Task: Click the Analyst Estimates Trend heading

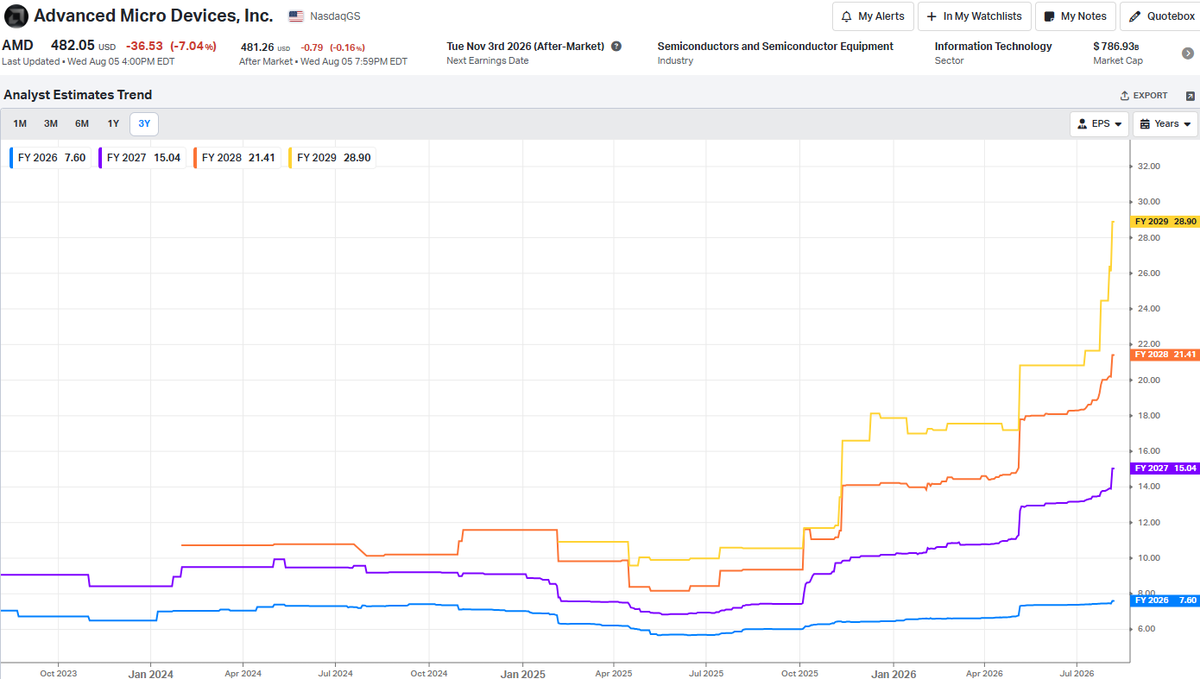Action: [x=78, y=95]
